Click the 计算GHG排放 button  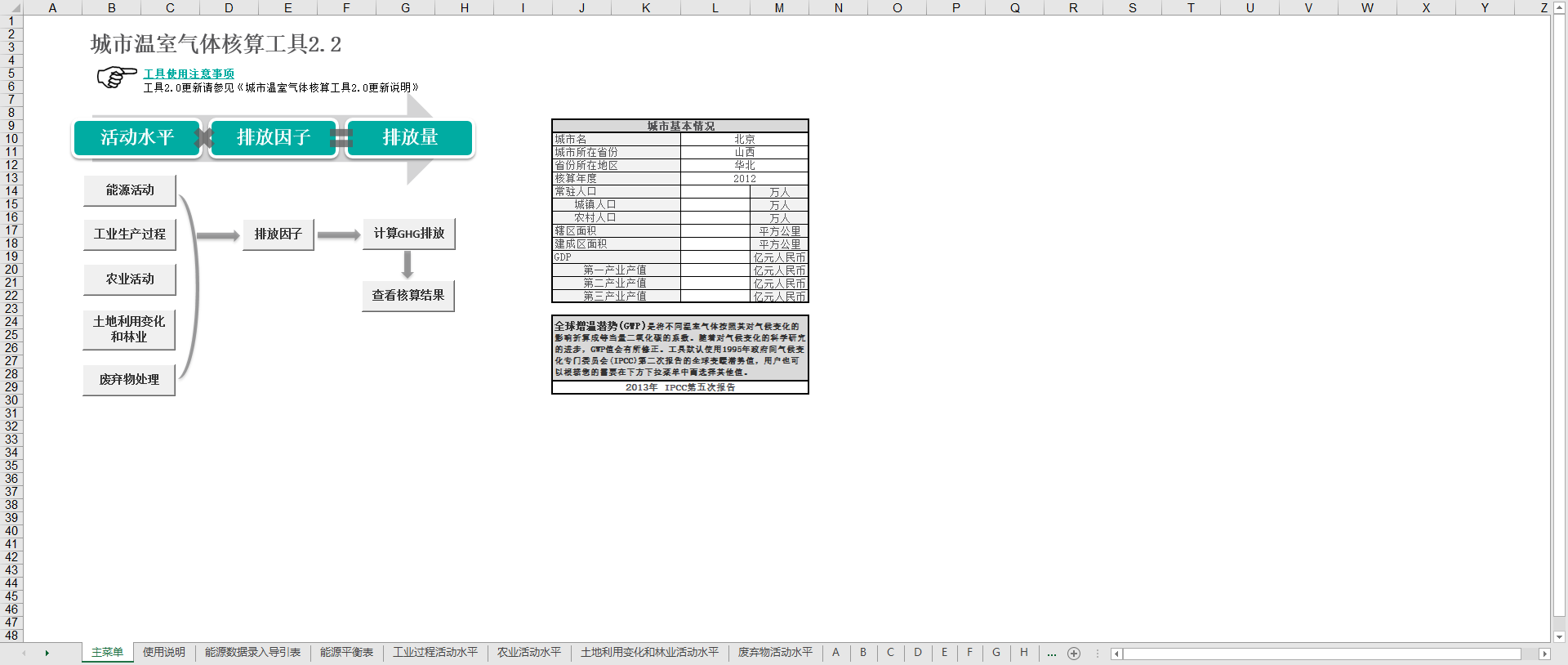click(409, 234)
